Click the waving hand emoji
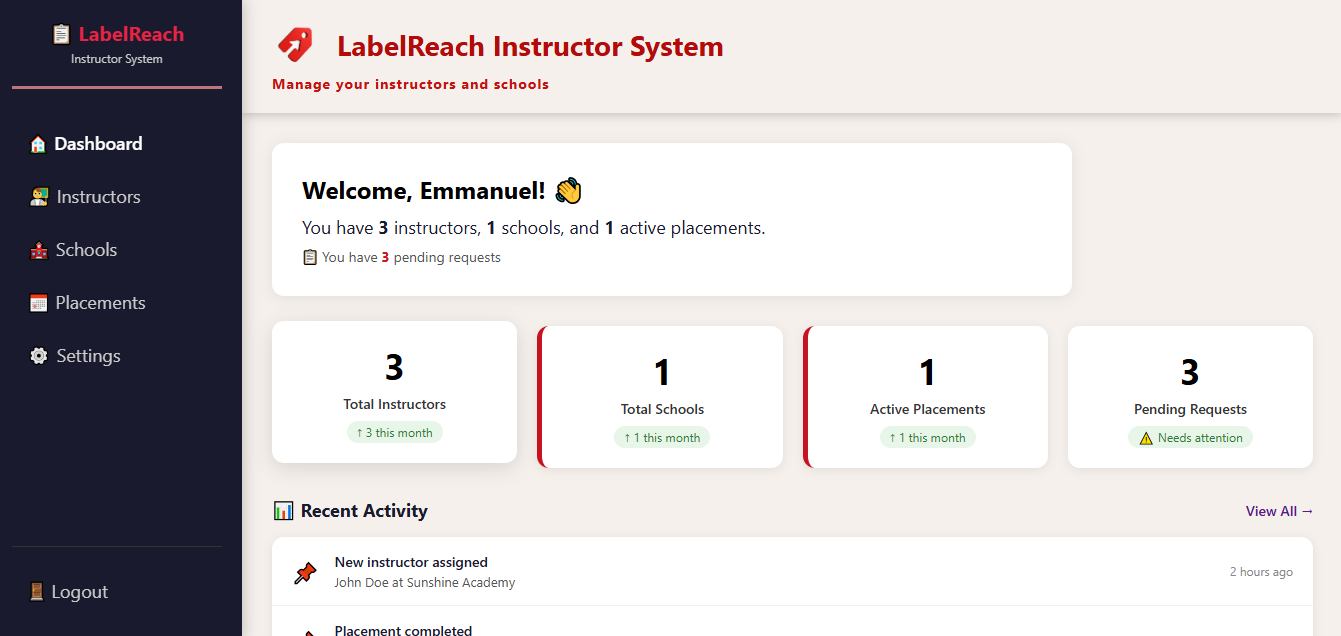This screenshot has width=1341, height=636. (568, 191)
